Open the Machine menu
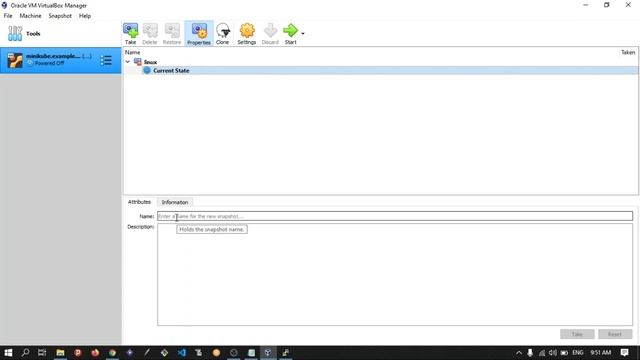 30,16
